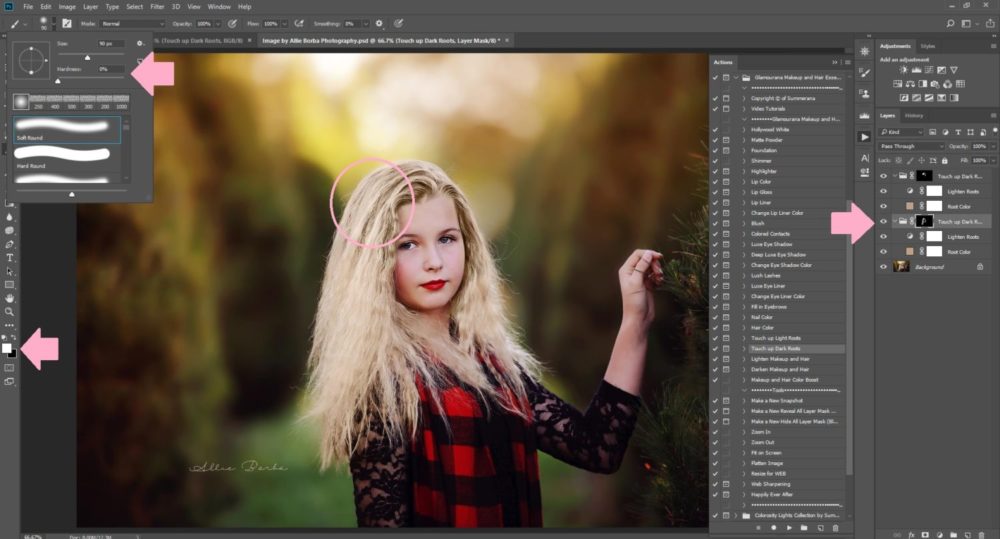Screen dimensions: 1000x539
Task: Switch to Image by Allie Borba Photography.psd tab
Action: click(381, 40)
